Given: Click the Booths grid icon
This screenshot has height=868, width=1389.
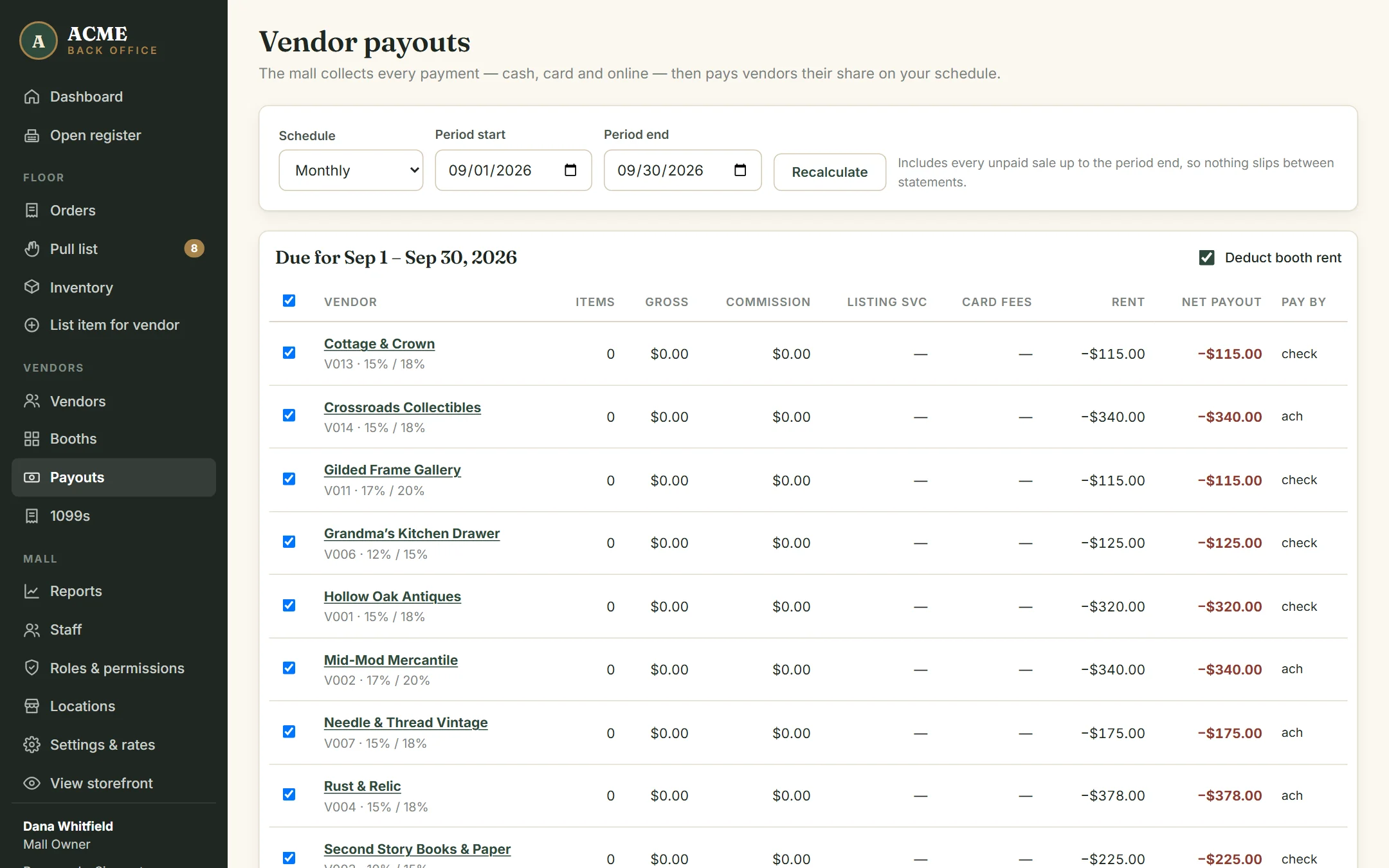Looking at the screenshot, I should click(x=32, y=439).
